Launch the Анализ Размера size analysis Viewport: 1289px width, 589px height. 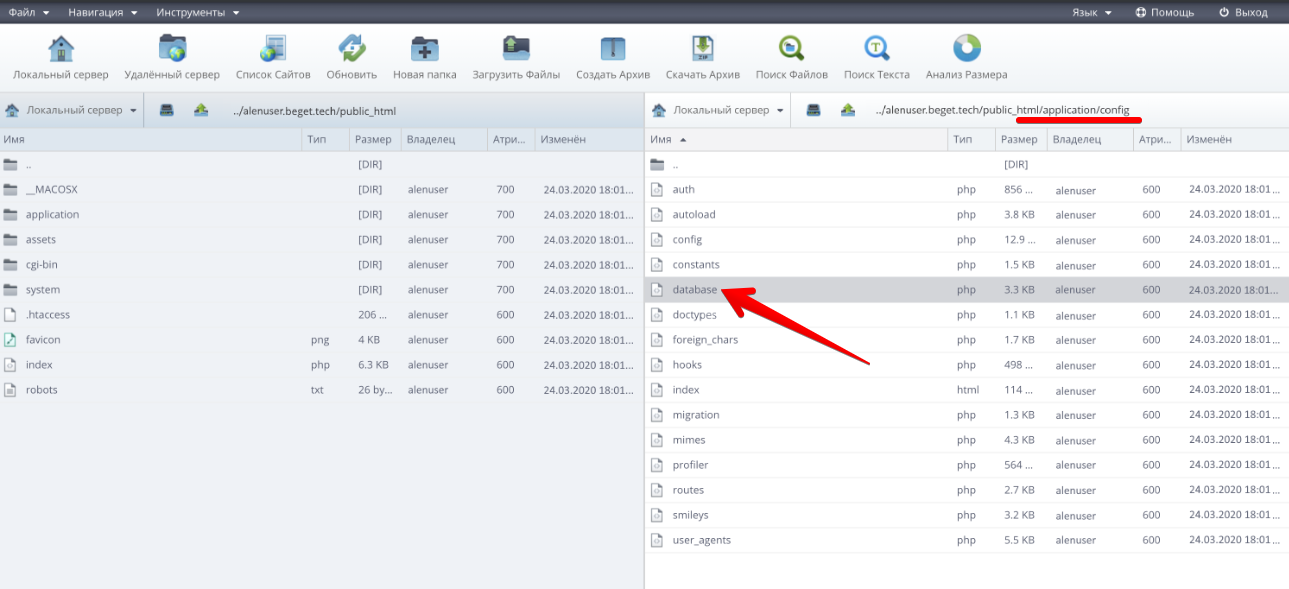(x=967, y=58)
